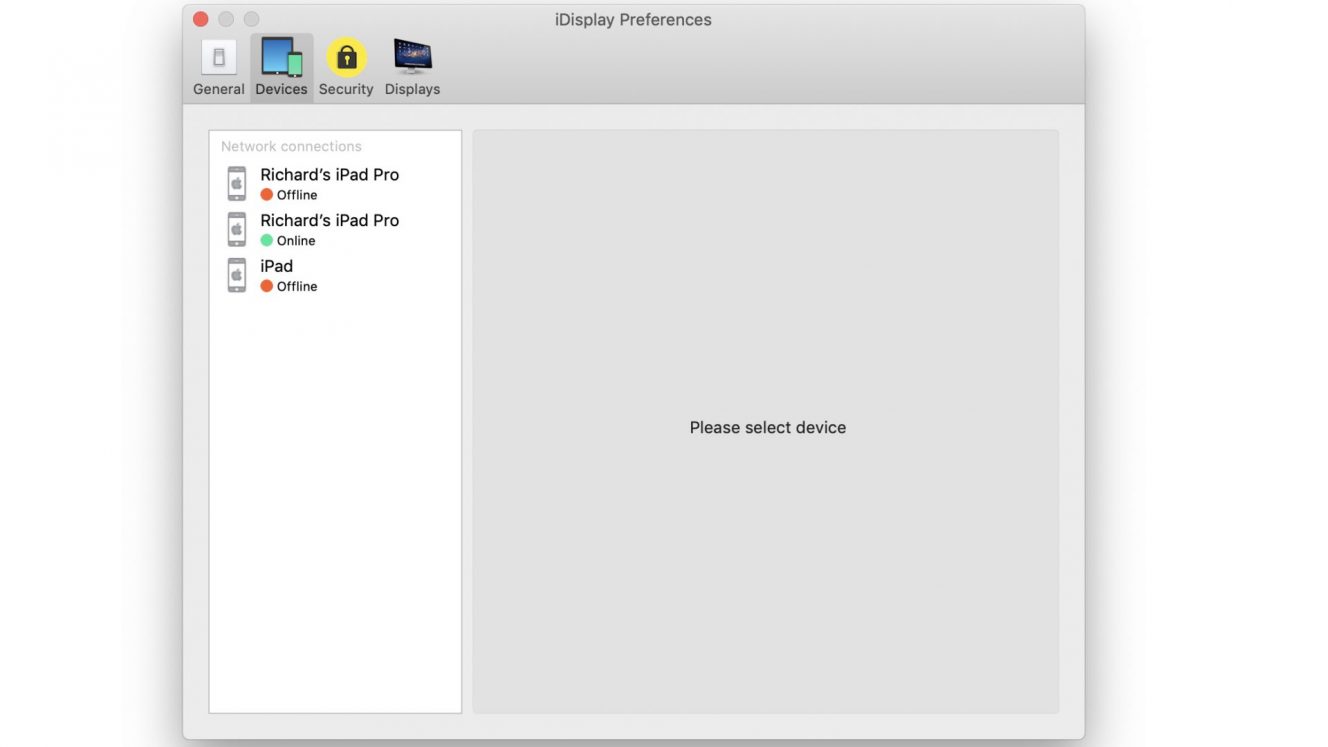
Task: Open the Security lock icon
Action: [346, 57]
